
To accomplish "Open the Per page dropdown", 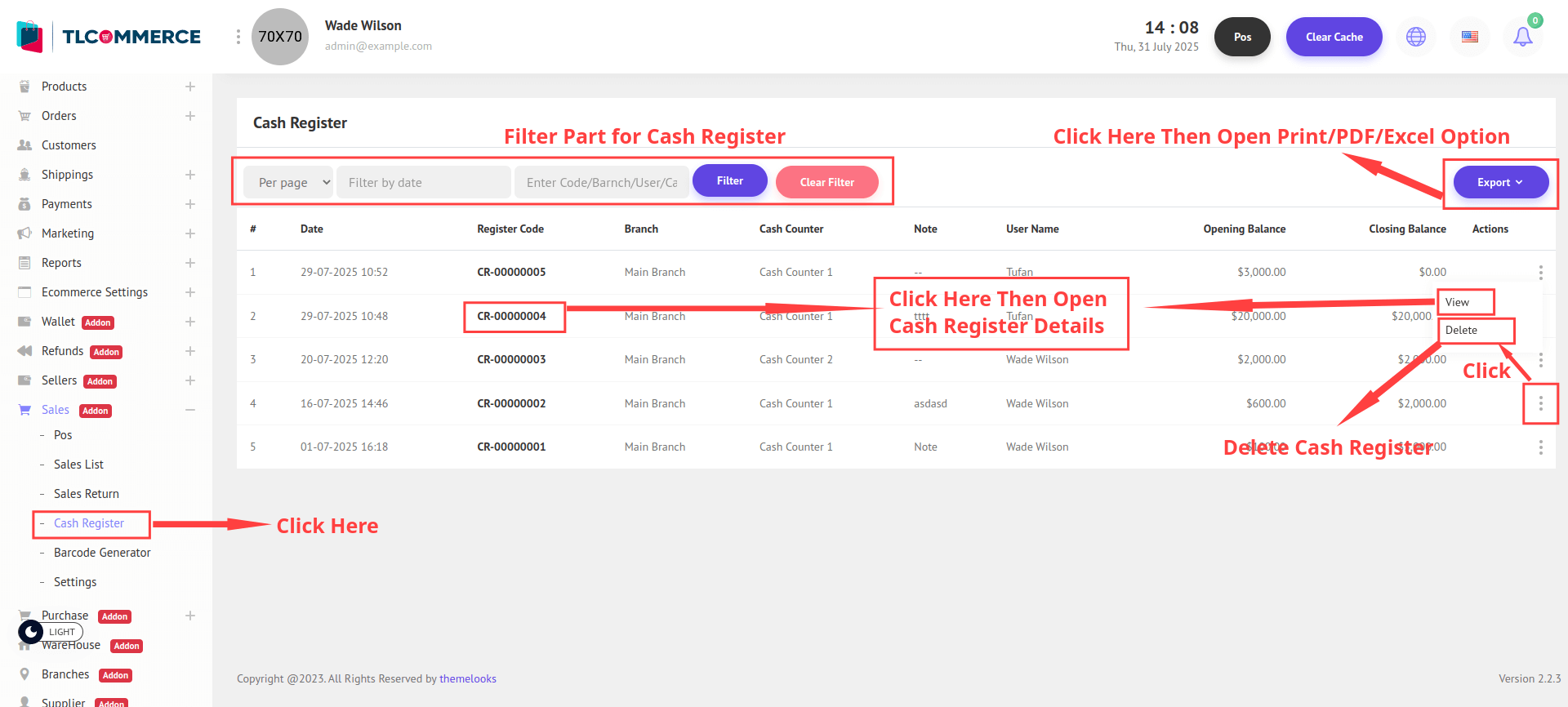I will pos(288,182).
